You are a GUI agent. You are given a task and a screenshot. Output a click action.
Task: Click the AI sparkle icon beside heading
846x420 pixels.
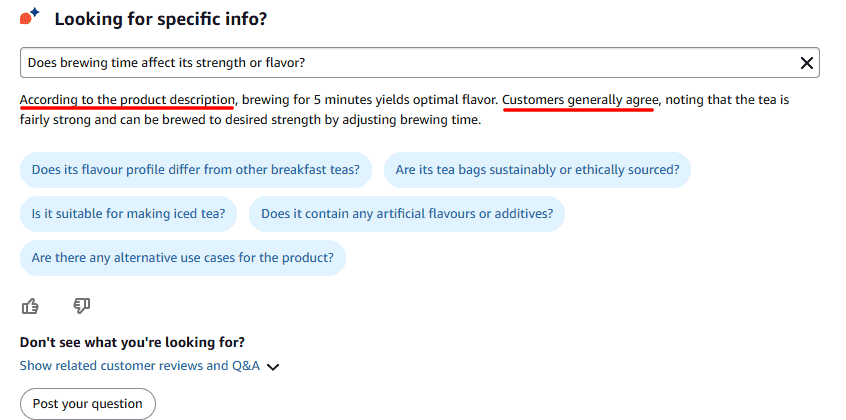coord(29,17)
